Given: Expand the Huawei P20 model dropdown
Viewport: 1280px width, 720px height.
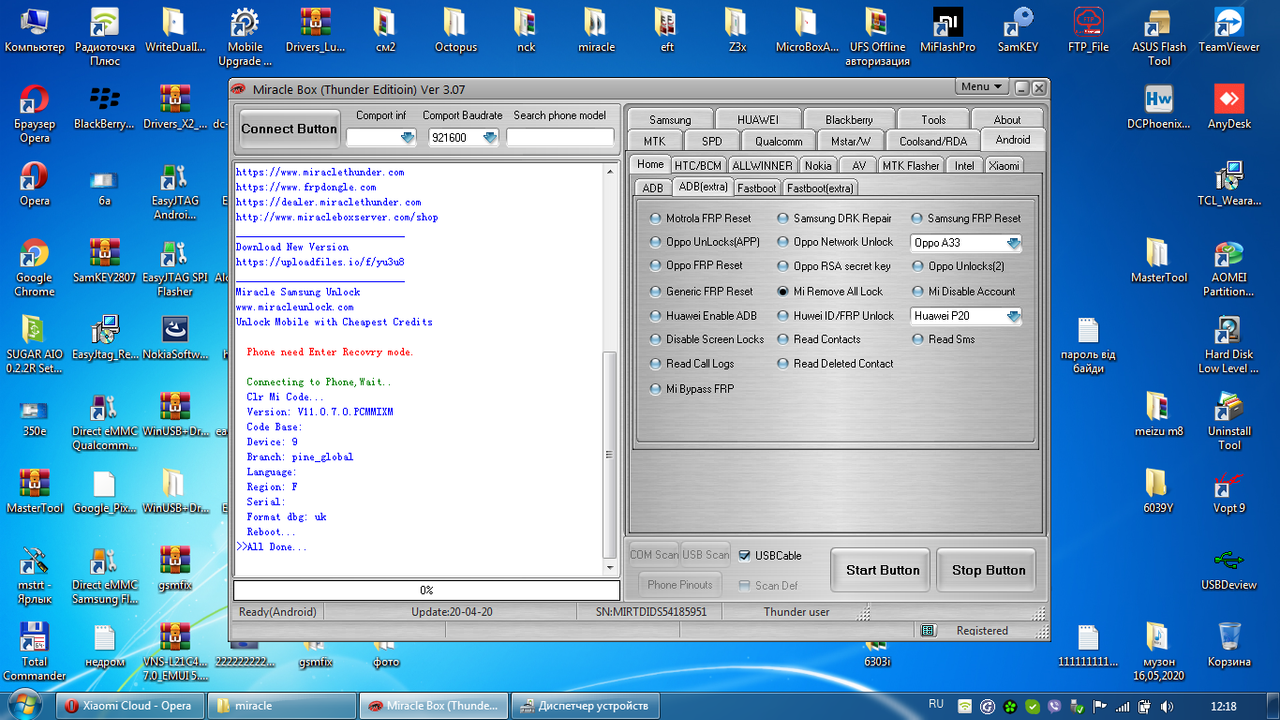Looking at the screenshot, I should pyautogui.click(x=1013, y=316).
